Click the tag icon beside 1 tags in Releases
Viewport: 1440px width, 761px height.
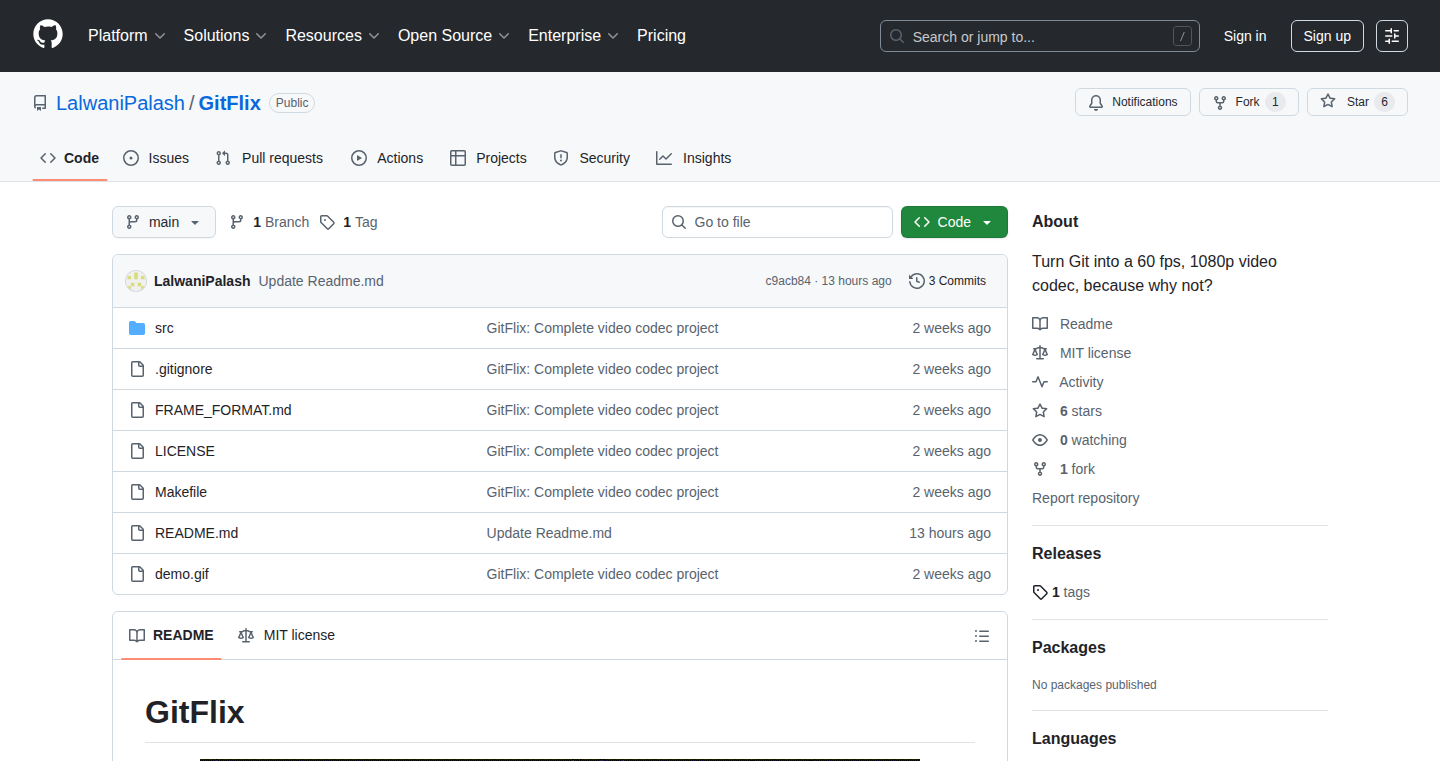click(1040, 592)
